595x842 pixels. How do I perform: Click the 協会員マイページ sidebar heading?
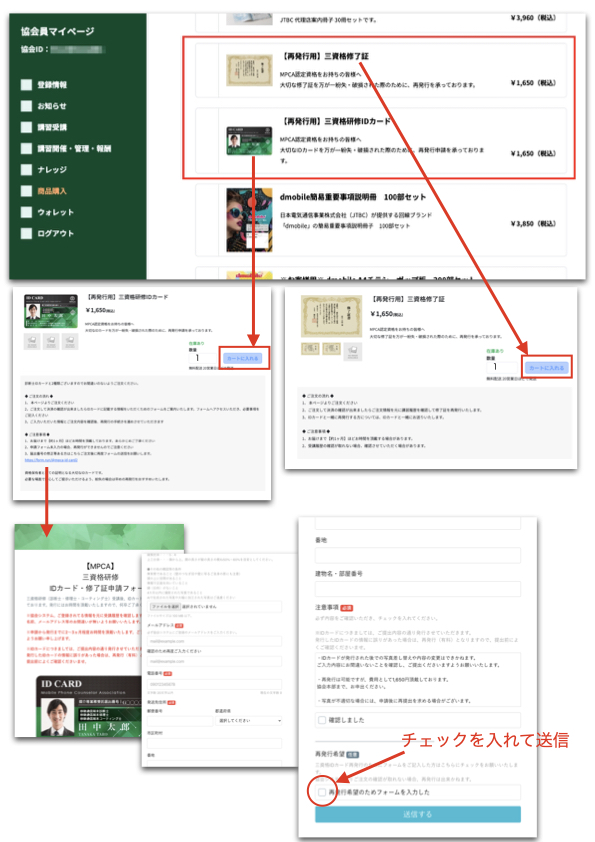(57, 31)
